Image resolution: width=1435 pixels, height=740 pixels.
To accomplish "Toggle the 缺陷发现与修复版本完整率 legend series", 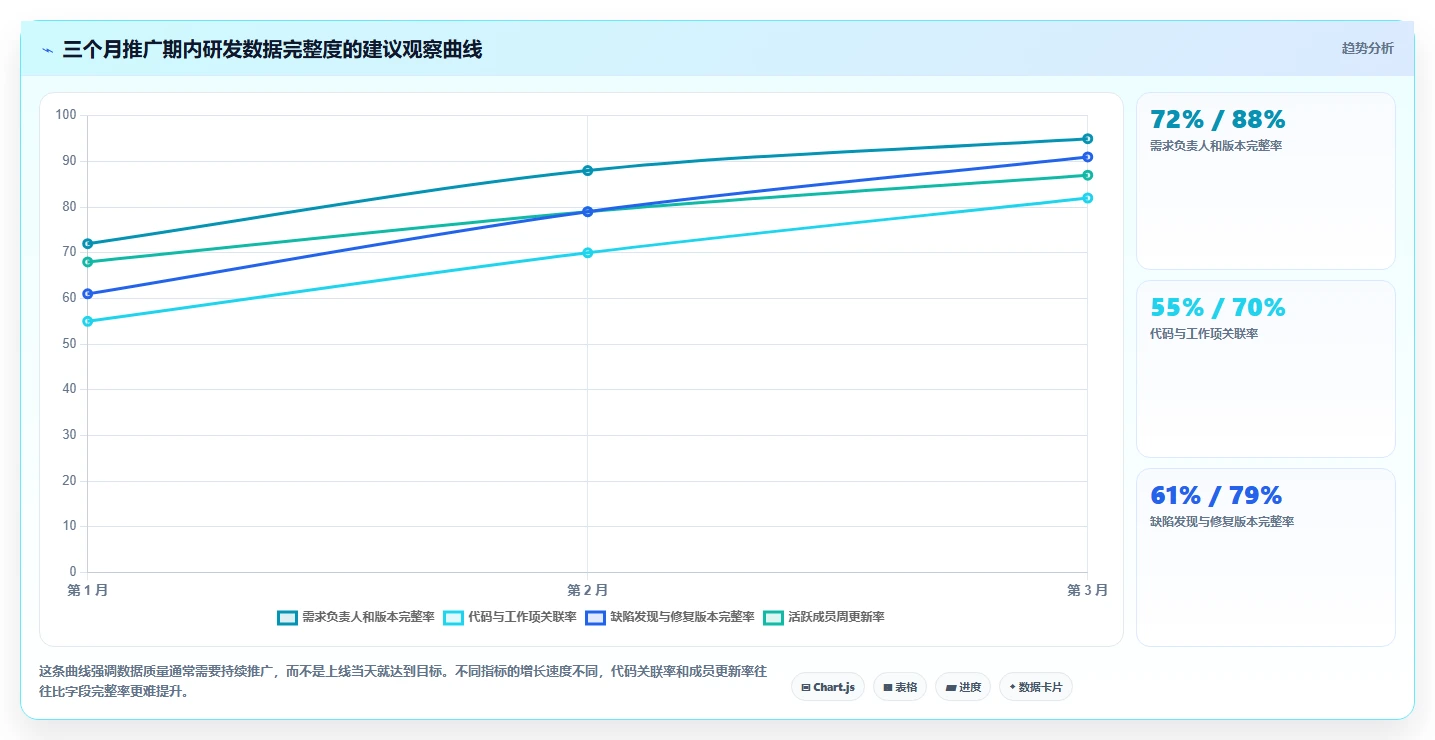I will [x=670, y=617].
